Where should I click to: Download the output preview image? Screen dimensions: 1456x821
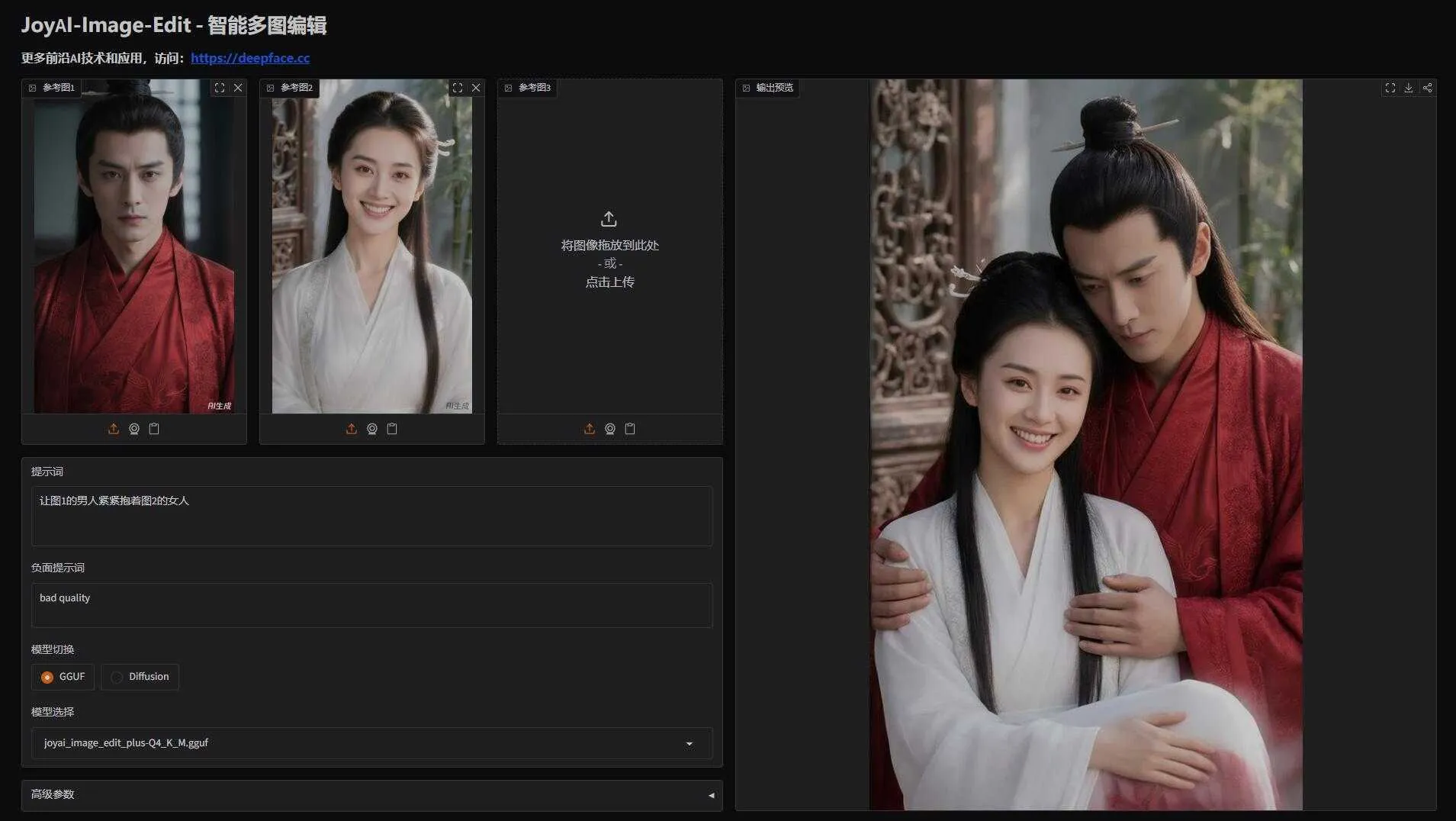click(1409, 88)
